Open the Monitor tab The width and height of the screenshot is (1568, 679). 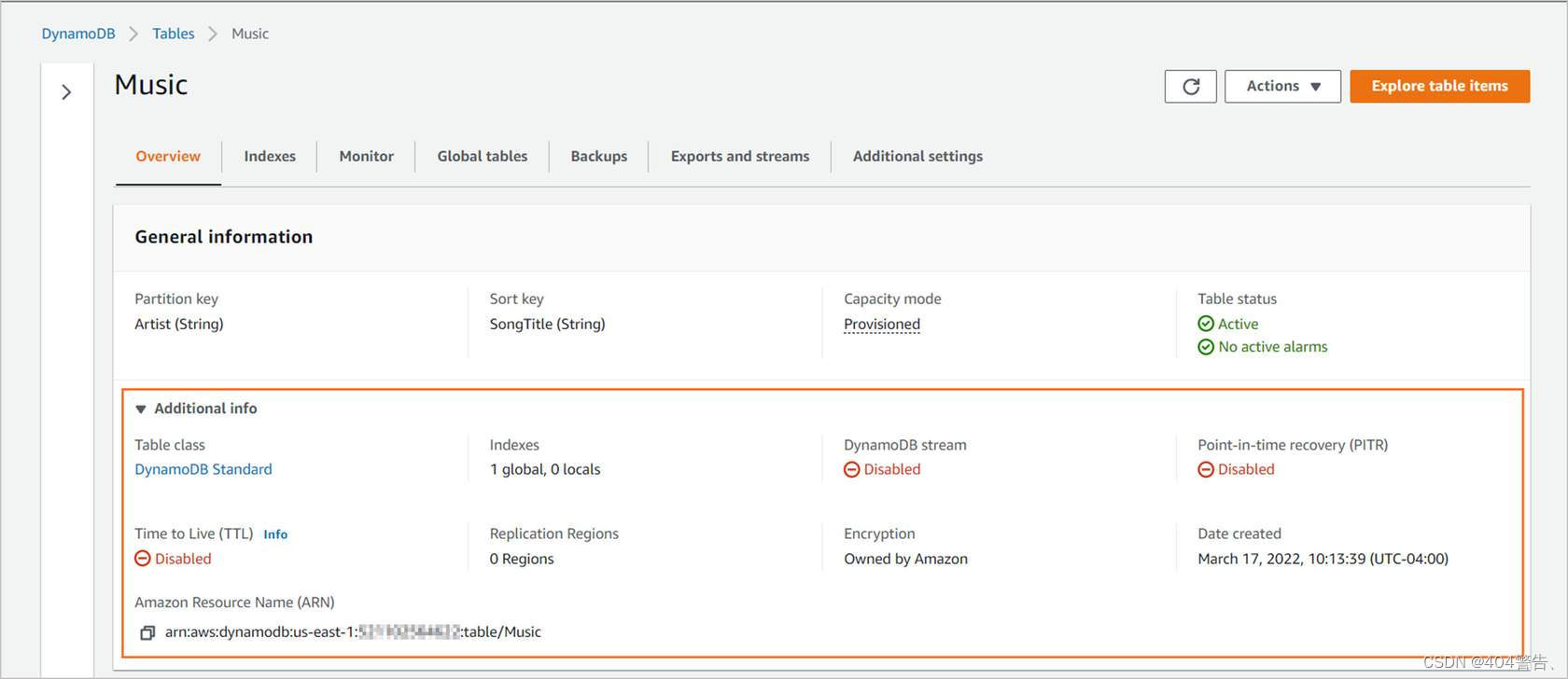(367, 157)
